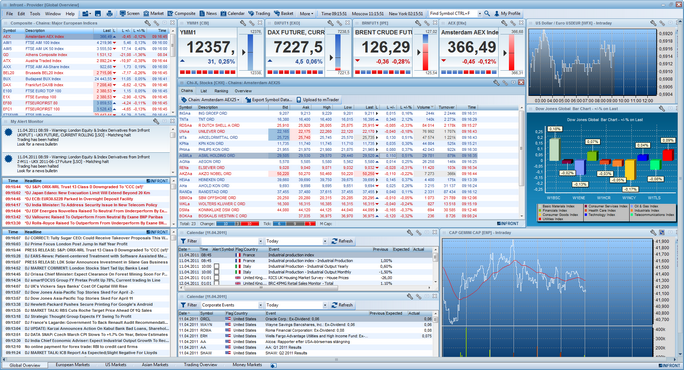
Task: Click the add new tab icon after Money Markets
Action: 273,365
